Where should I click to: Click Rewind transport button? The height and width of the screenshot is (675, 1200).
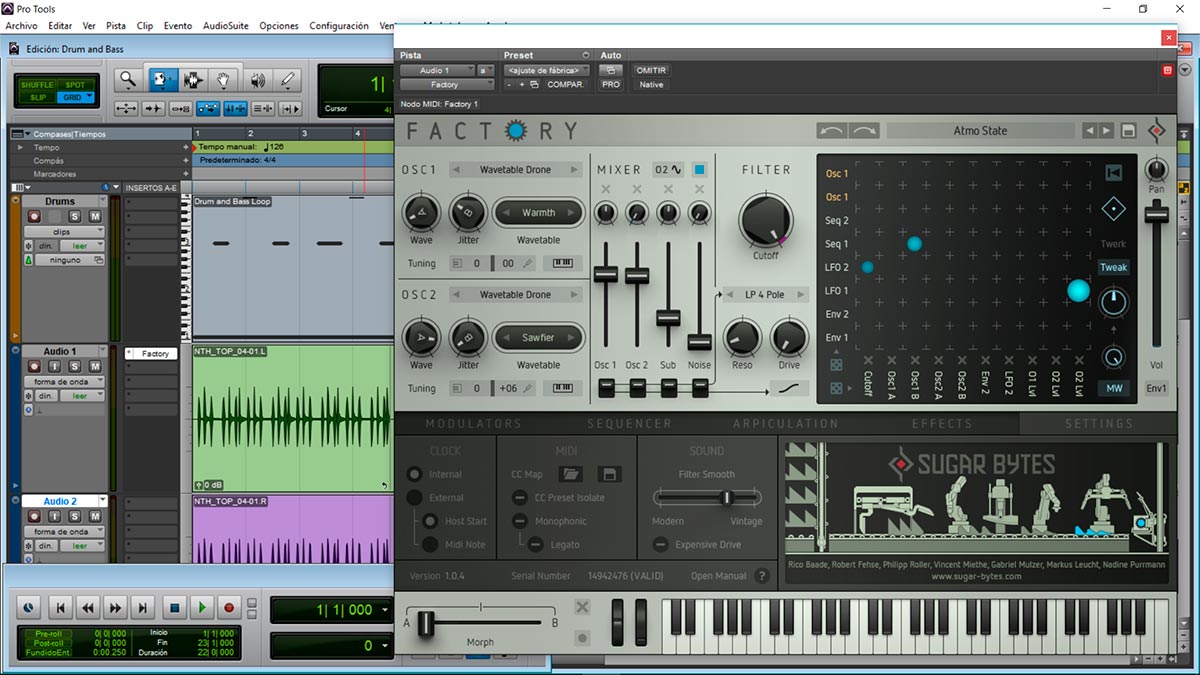click(x=88, y=607)
